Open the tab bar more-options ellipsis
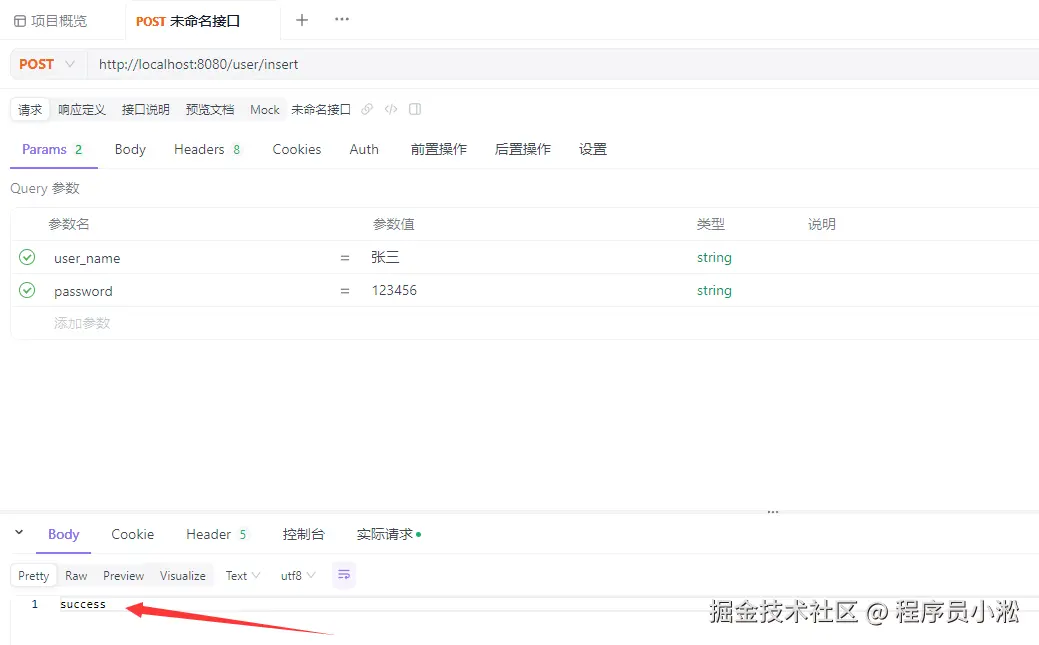This screenshot has width=1039, height=645. (342, 19)
